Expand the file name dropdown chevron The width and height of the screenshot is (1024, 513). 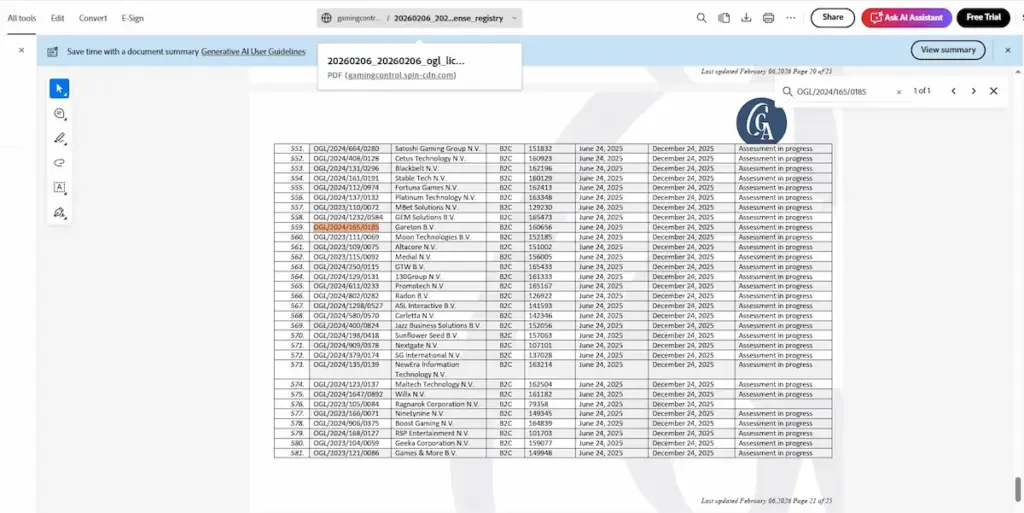514,18
